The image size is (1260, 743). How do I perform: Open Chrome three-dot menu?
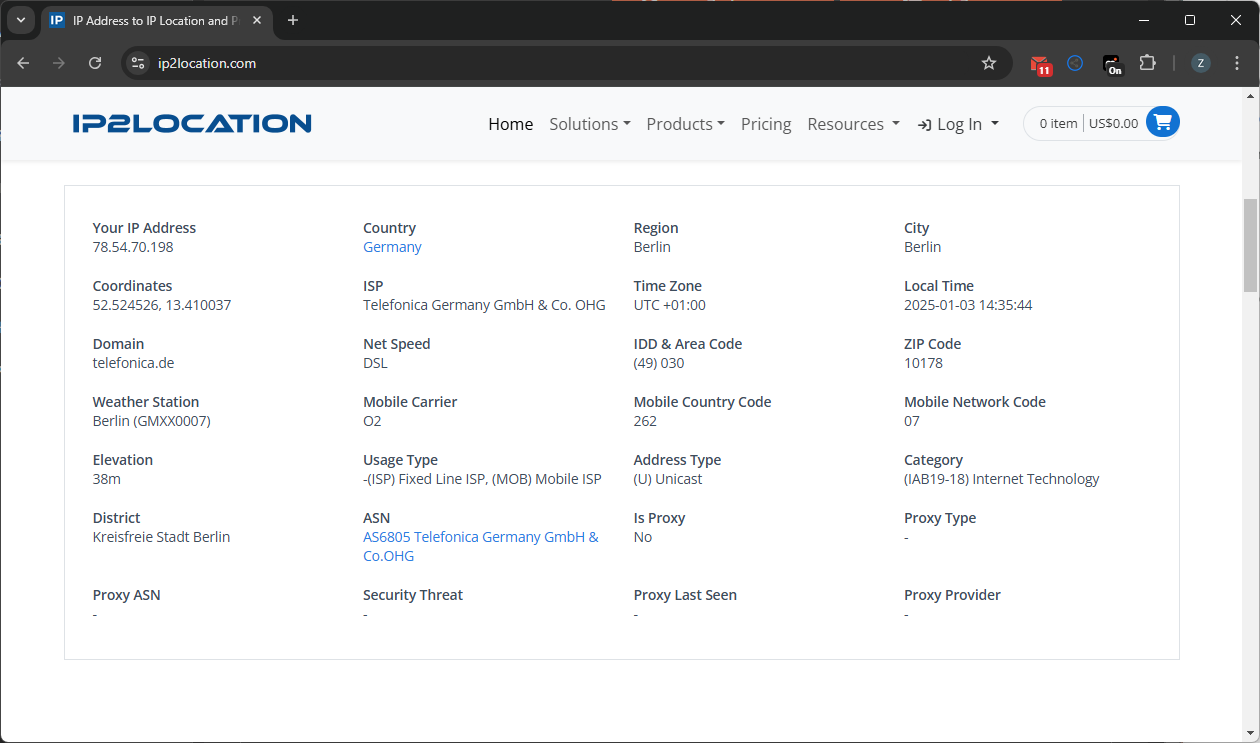coord(1237,63)
